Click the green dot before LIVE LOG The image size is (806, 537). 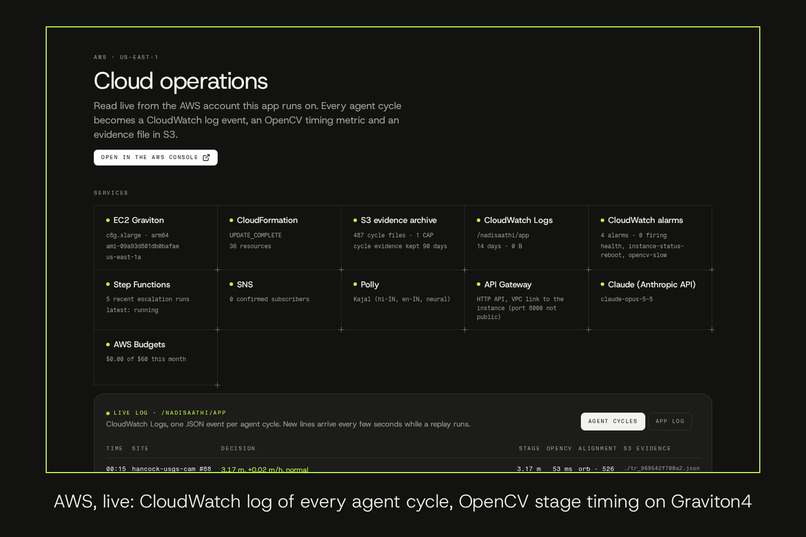click(108, 413)
